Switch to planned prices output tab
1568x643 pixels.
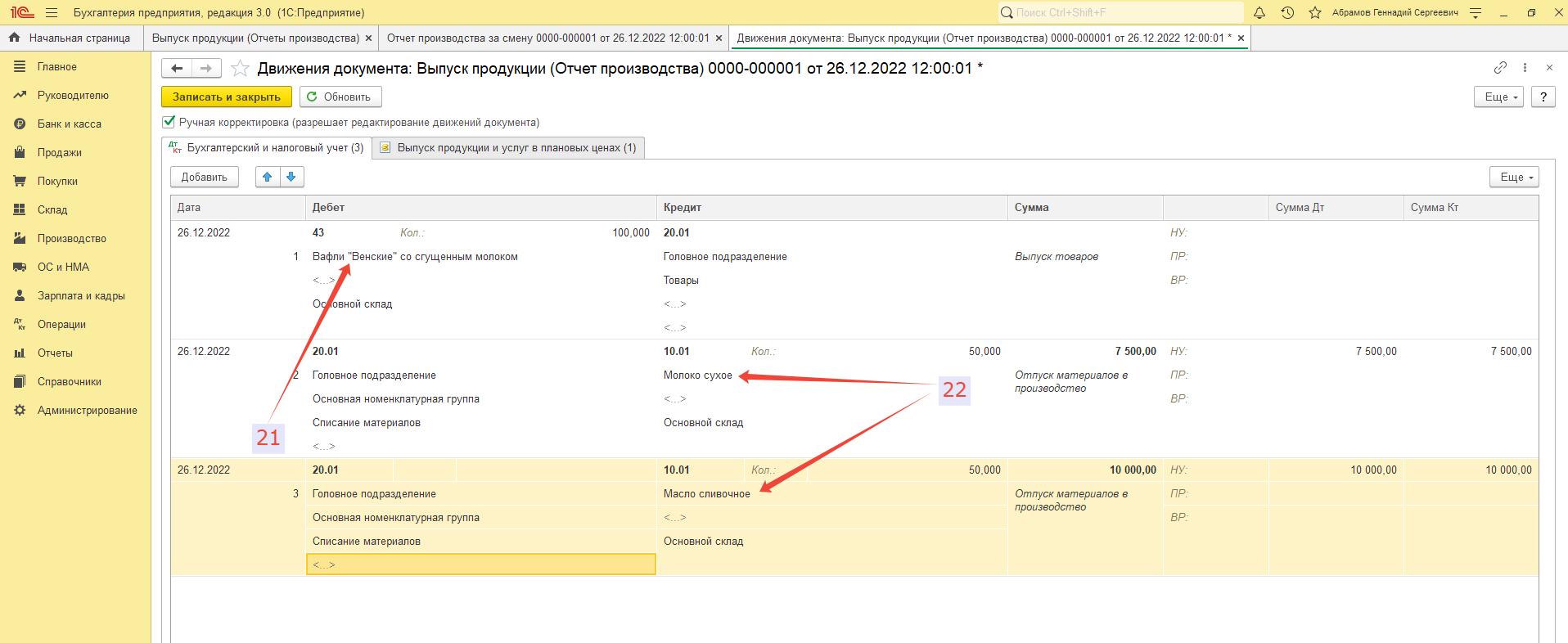tap(508, 148)
